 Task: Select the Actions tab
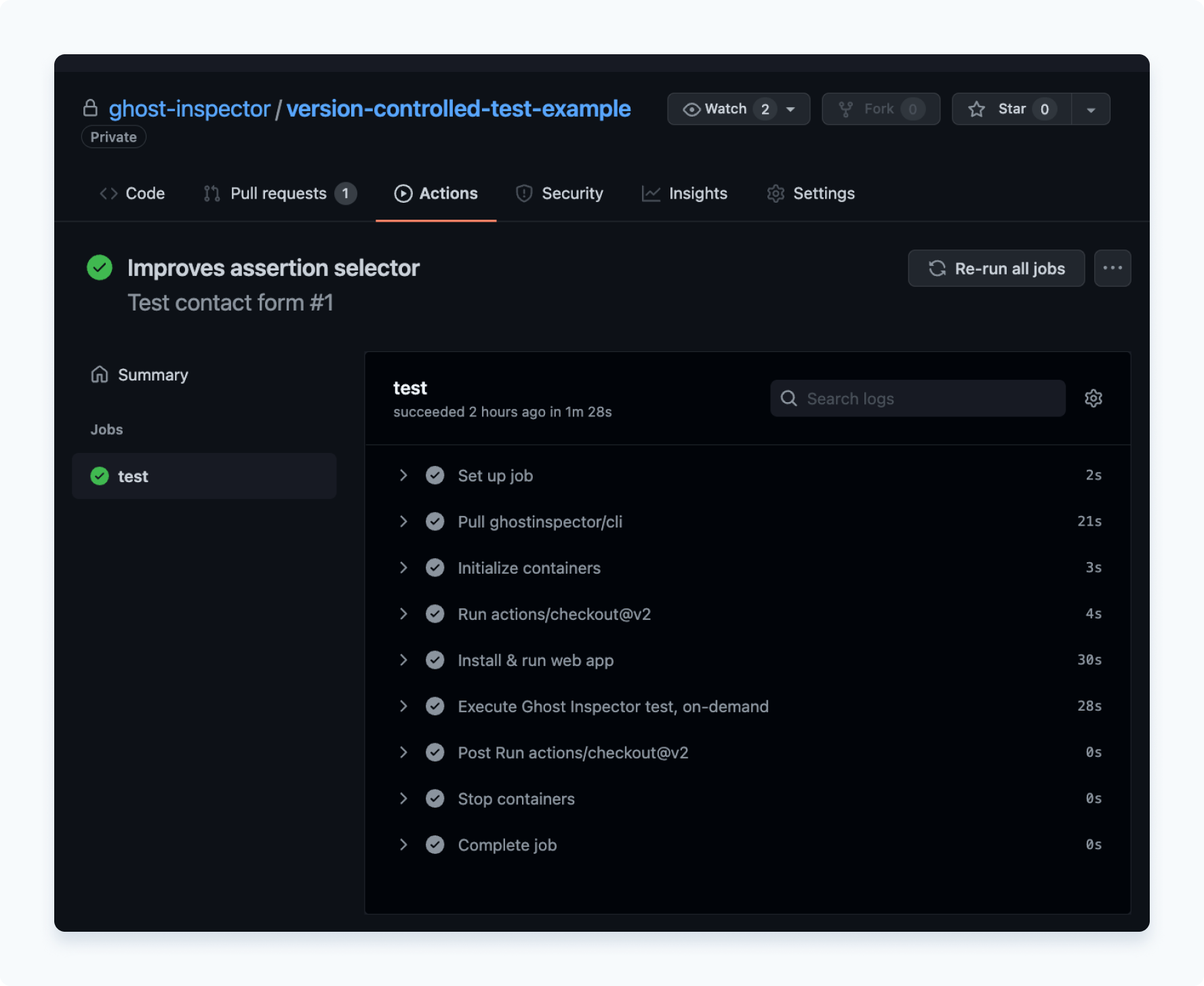click(436, 193)
